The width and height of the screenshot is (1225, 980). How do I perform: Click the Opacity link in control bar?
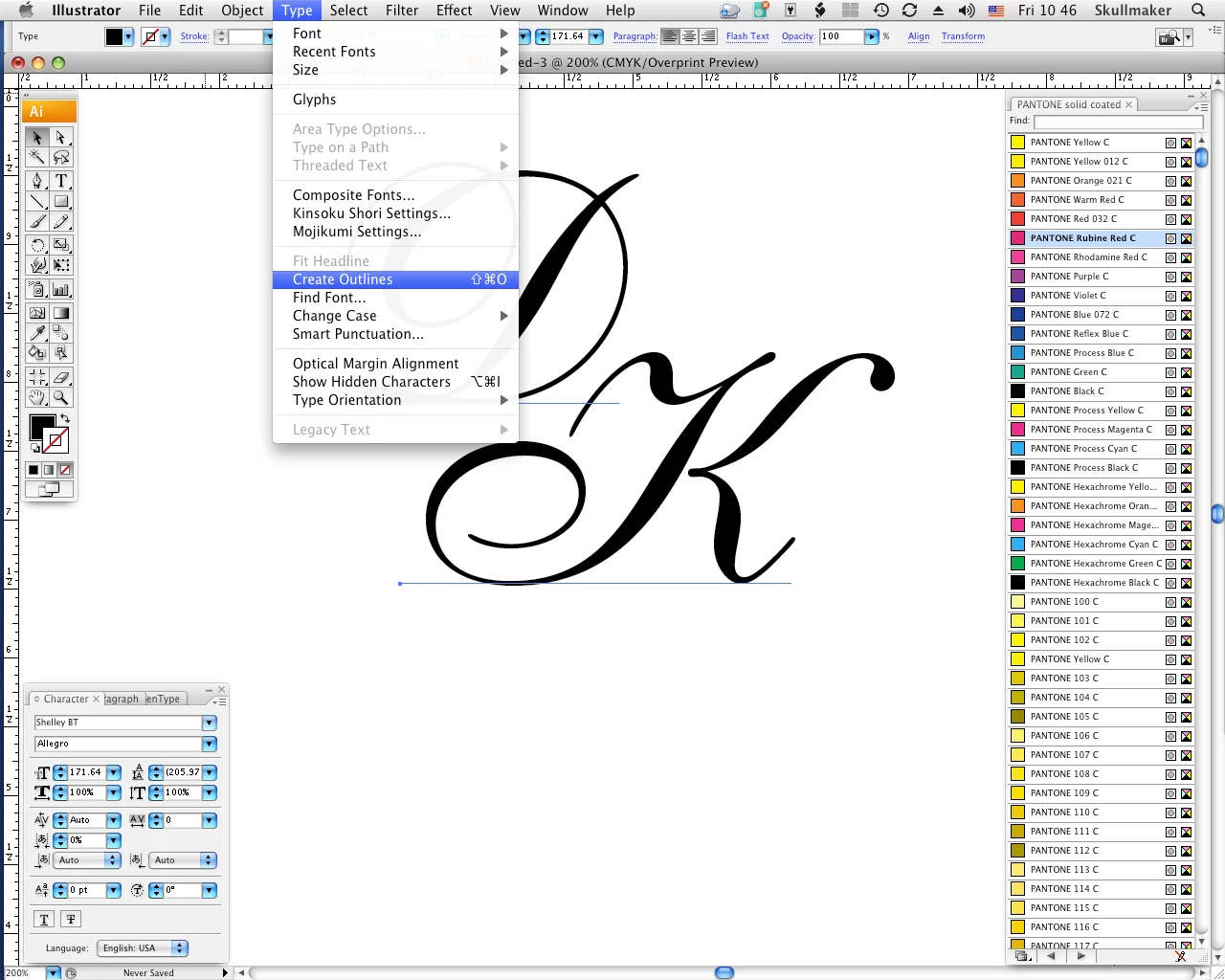tap(798, 36)
